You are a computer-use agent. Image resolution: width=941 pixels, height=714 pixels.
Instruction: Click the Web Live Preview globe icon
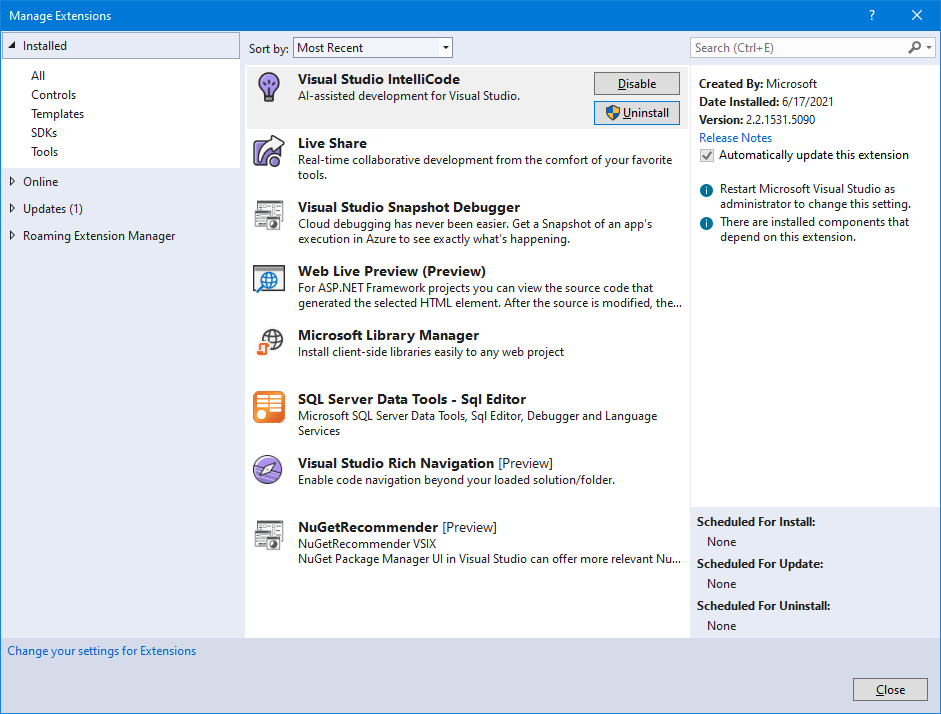tap(268, 279)
